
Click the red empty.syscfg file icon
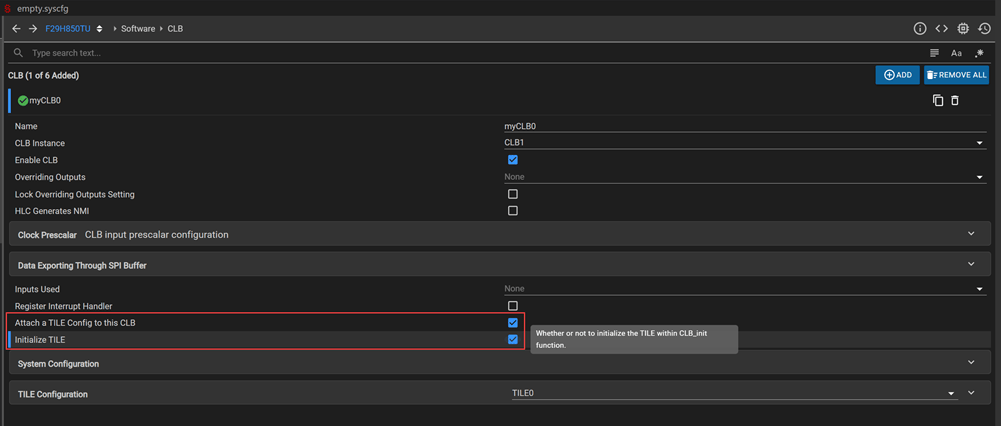click(8, 8)
